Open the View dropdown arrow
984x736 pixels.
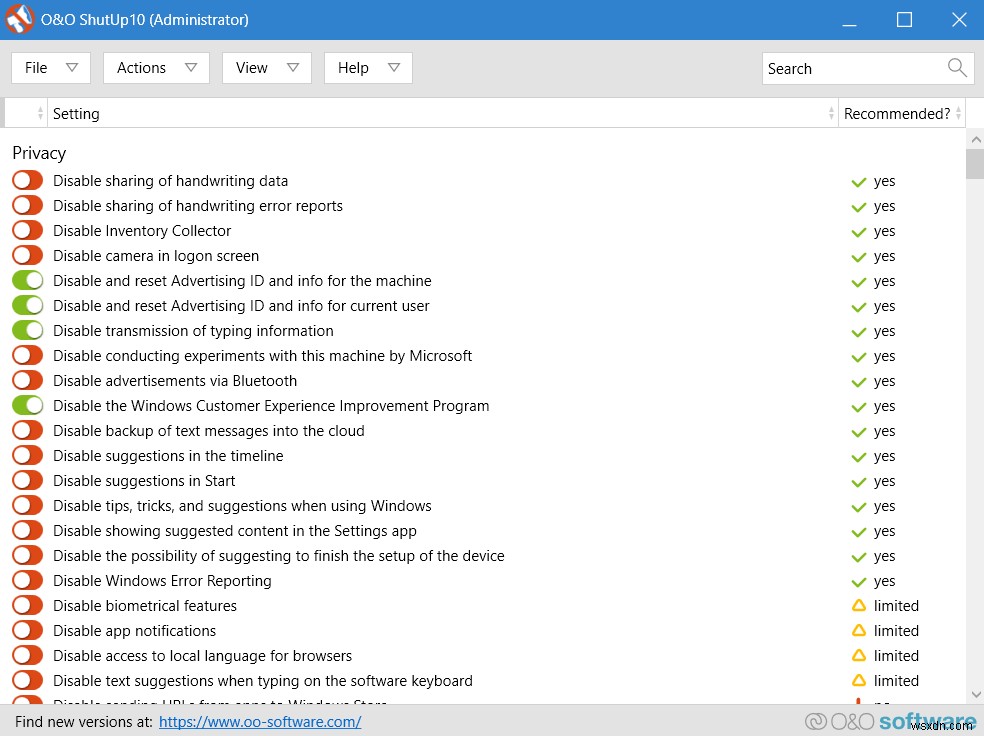tap(293, 68)
